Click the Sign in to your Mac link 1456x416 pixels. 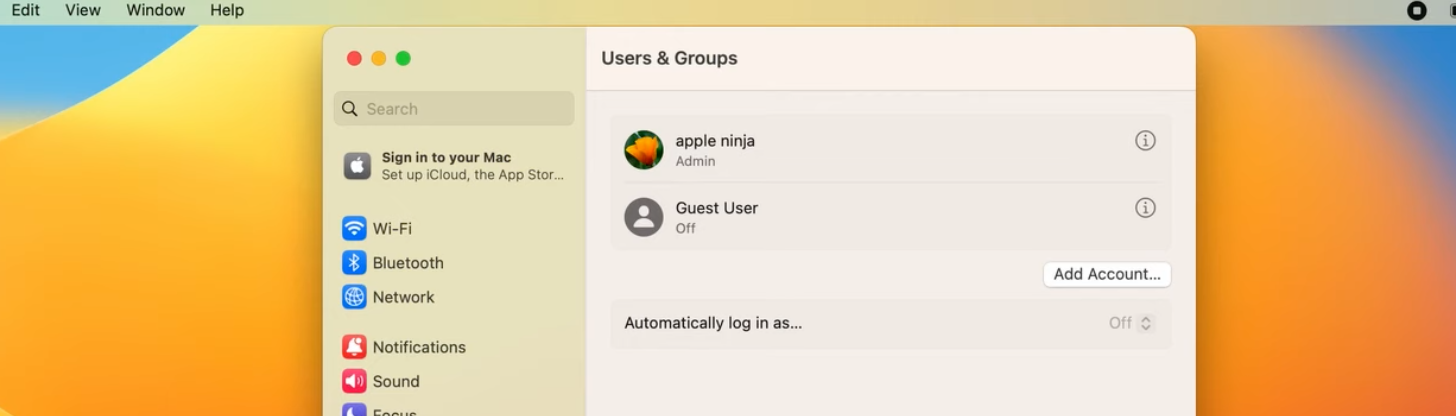(446, 158)
